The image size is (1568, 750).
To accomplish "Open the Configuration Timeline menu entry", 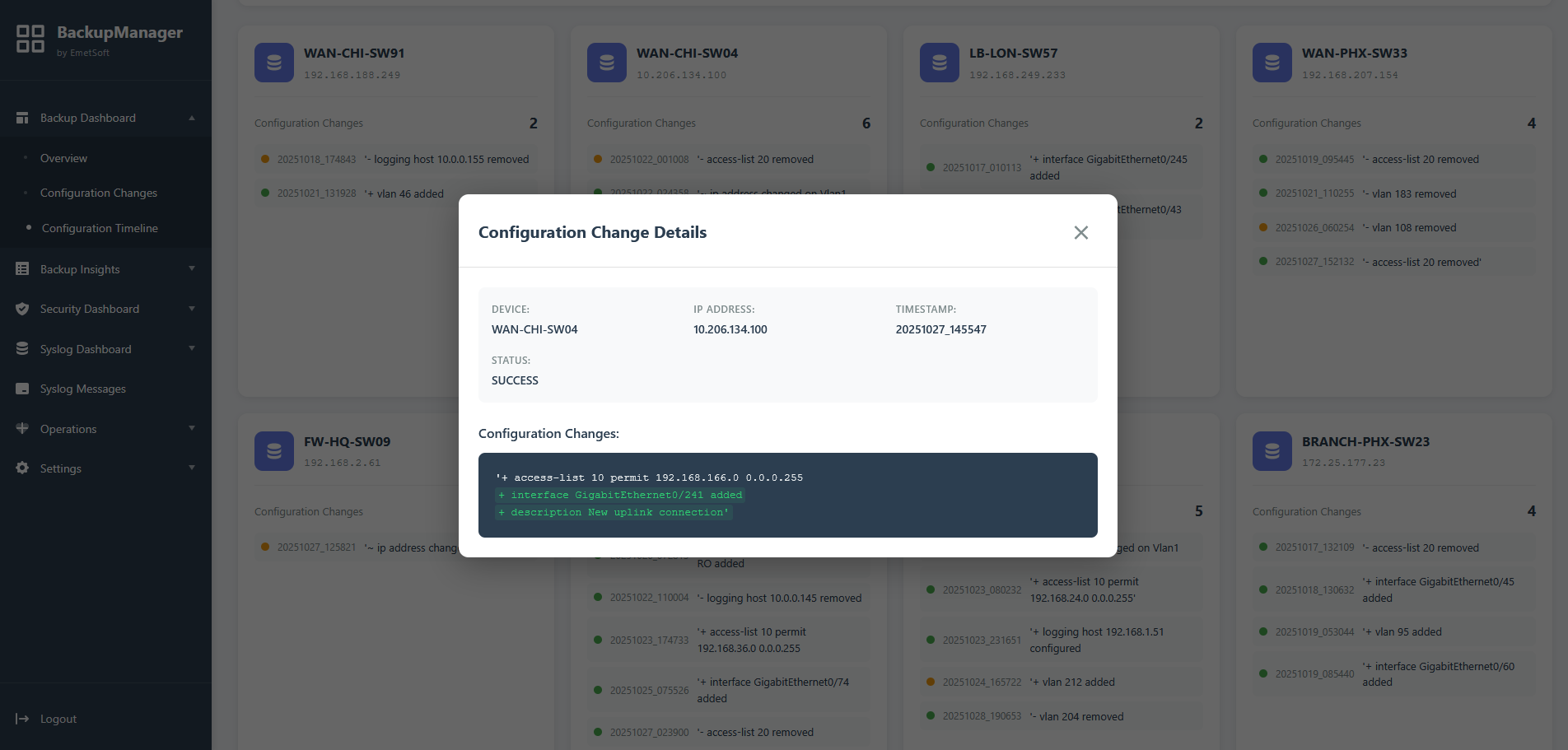I will click(99, 228).
